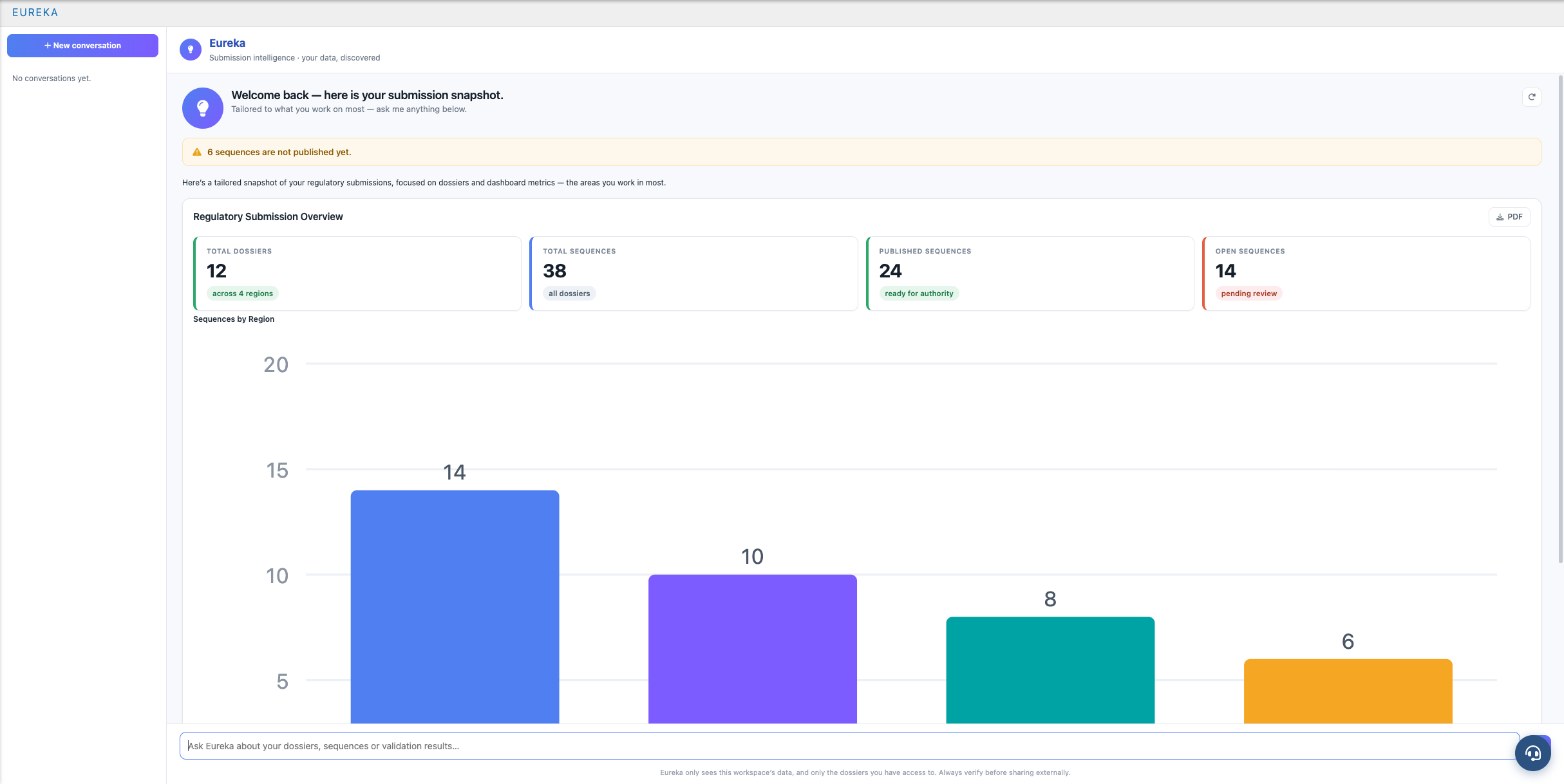Click the Published Sequences value 24
Screen dimensions: 1564x784
click(891, 271)
